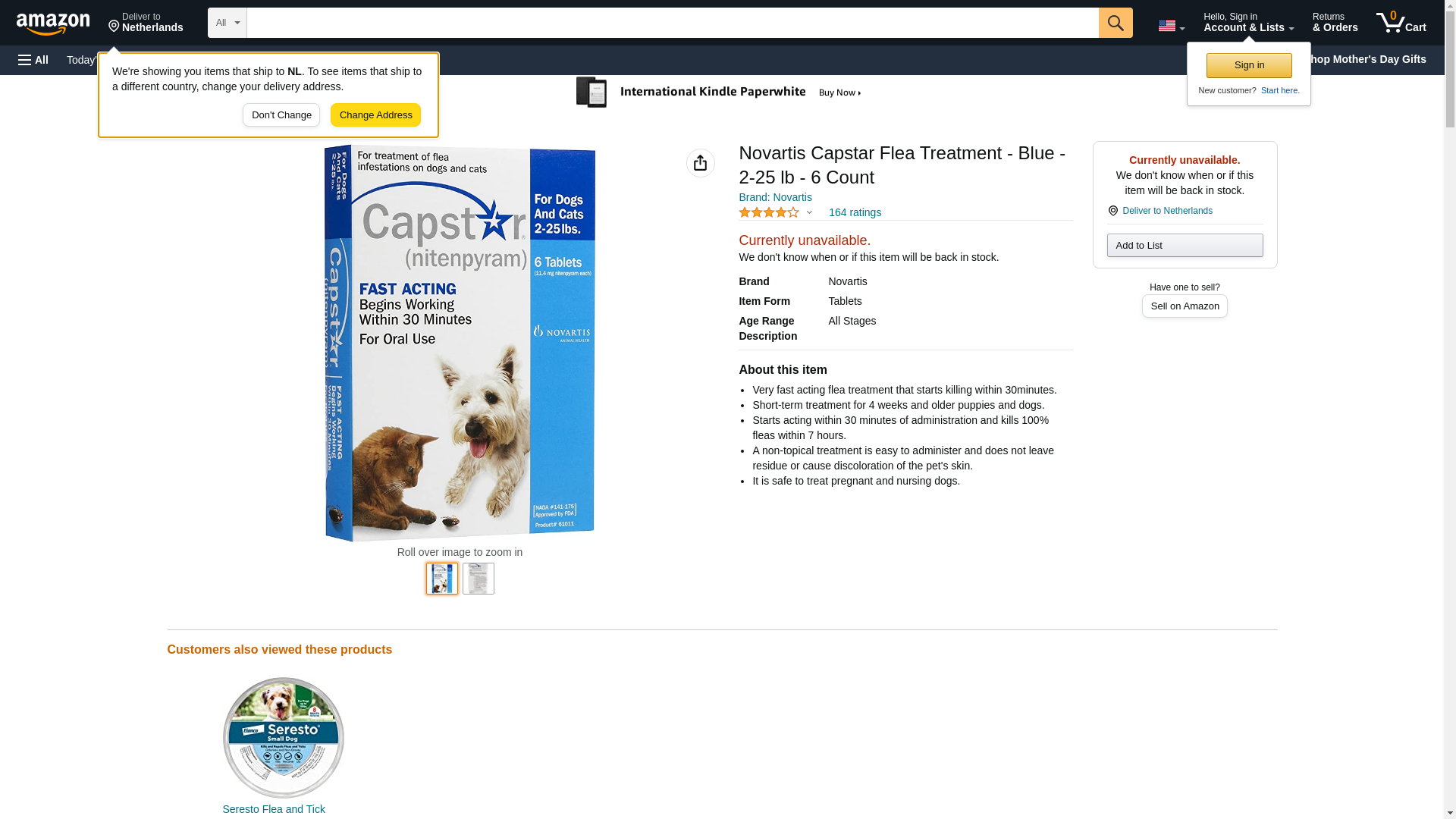Select the first product image thumbnail
The image size is (1456, 819).
click(x=441, y=579)
